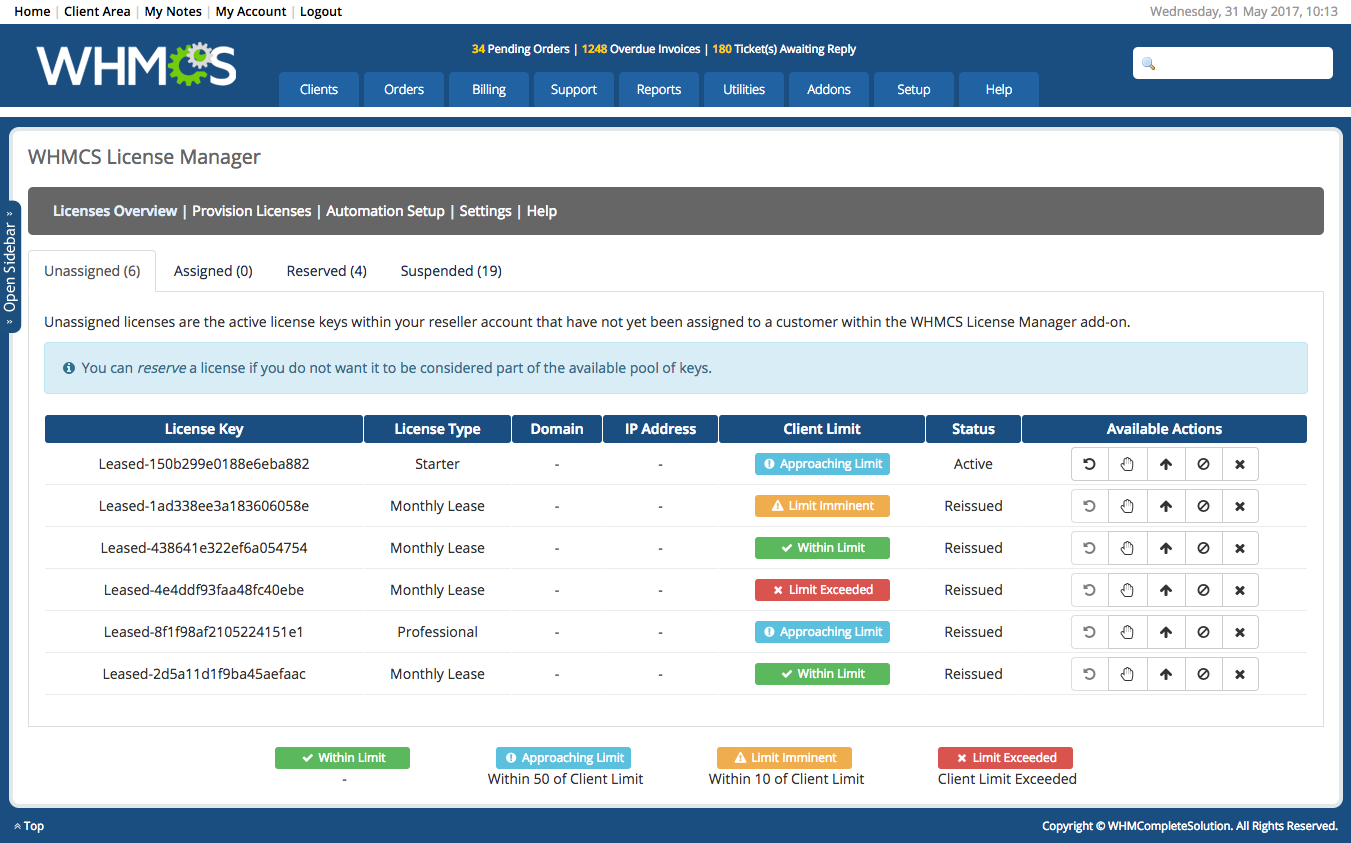Open the Utilities menu
The image size is (1351, 843).
click(744, 89)
